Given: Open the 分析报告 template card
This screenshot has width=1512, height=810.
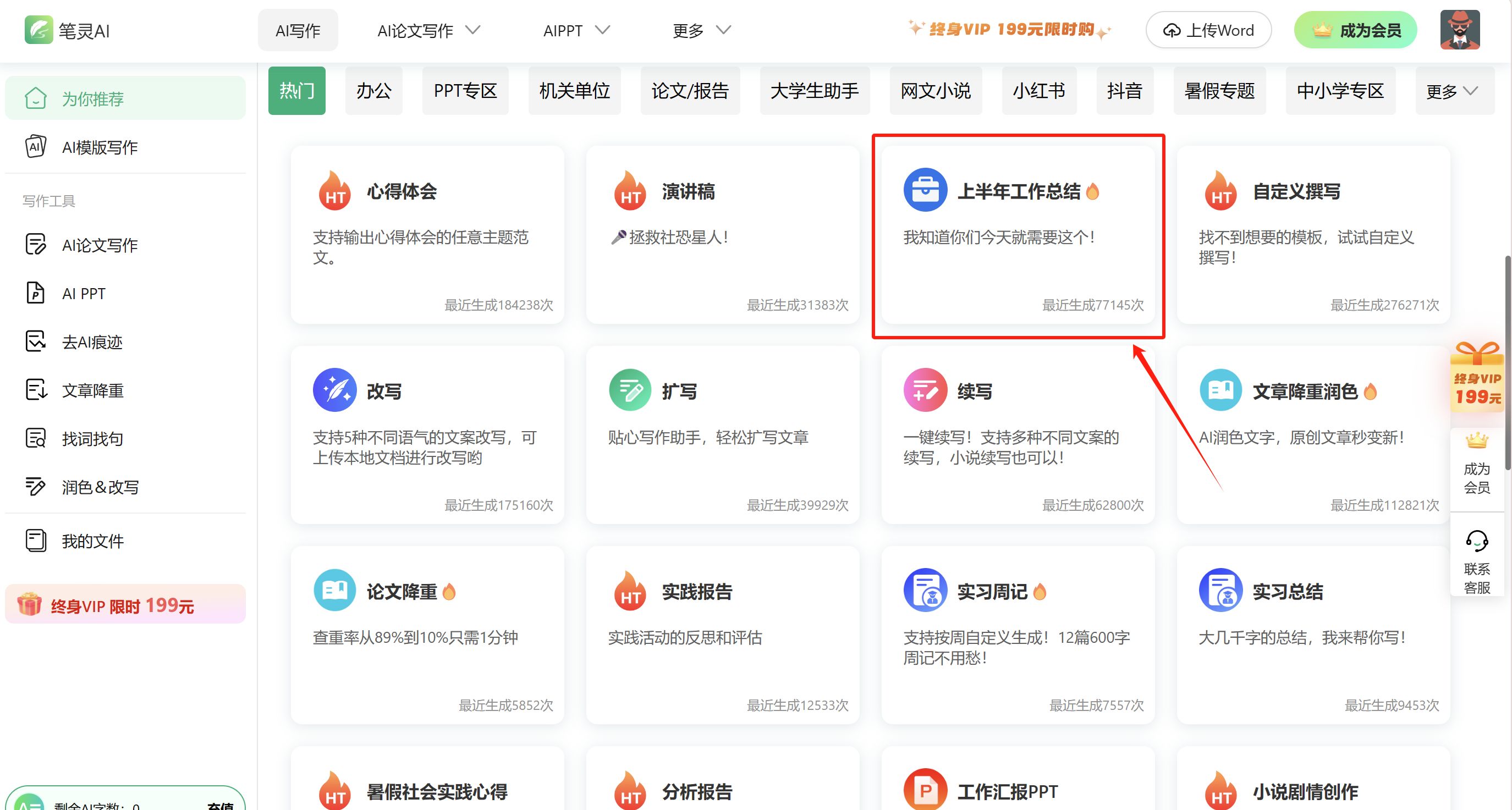Looking at the screenshot, I should 723,778.
